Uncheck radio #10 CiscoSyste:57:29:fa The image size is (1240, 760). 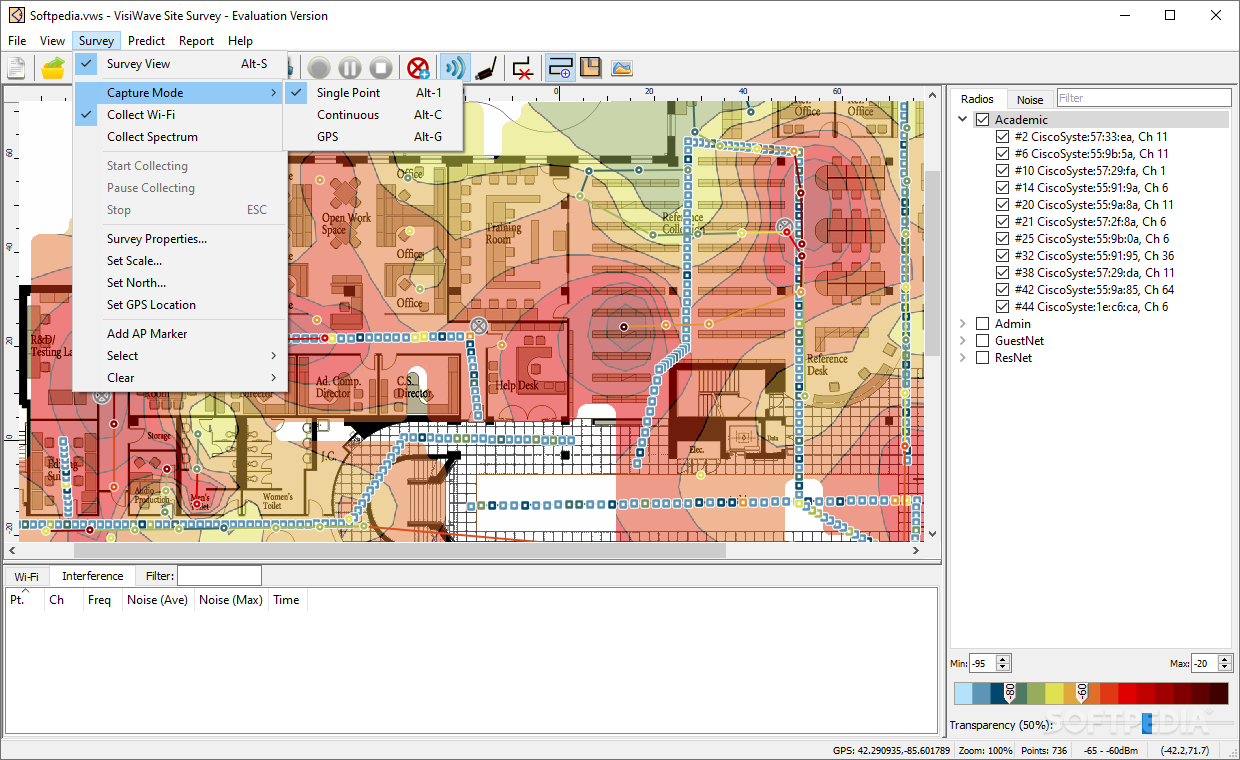point(1002,171)
